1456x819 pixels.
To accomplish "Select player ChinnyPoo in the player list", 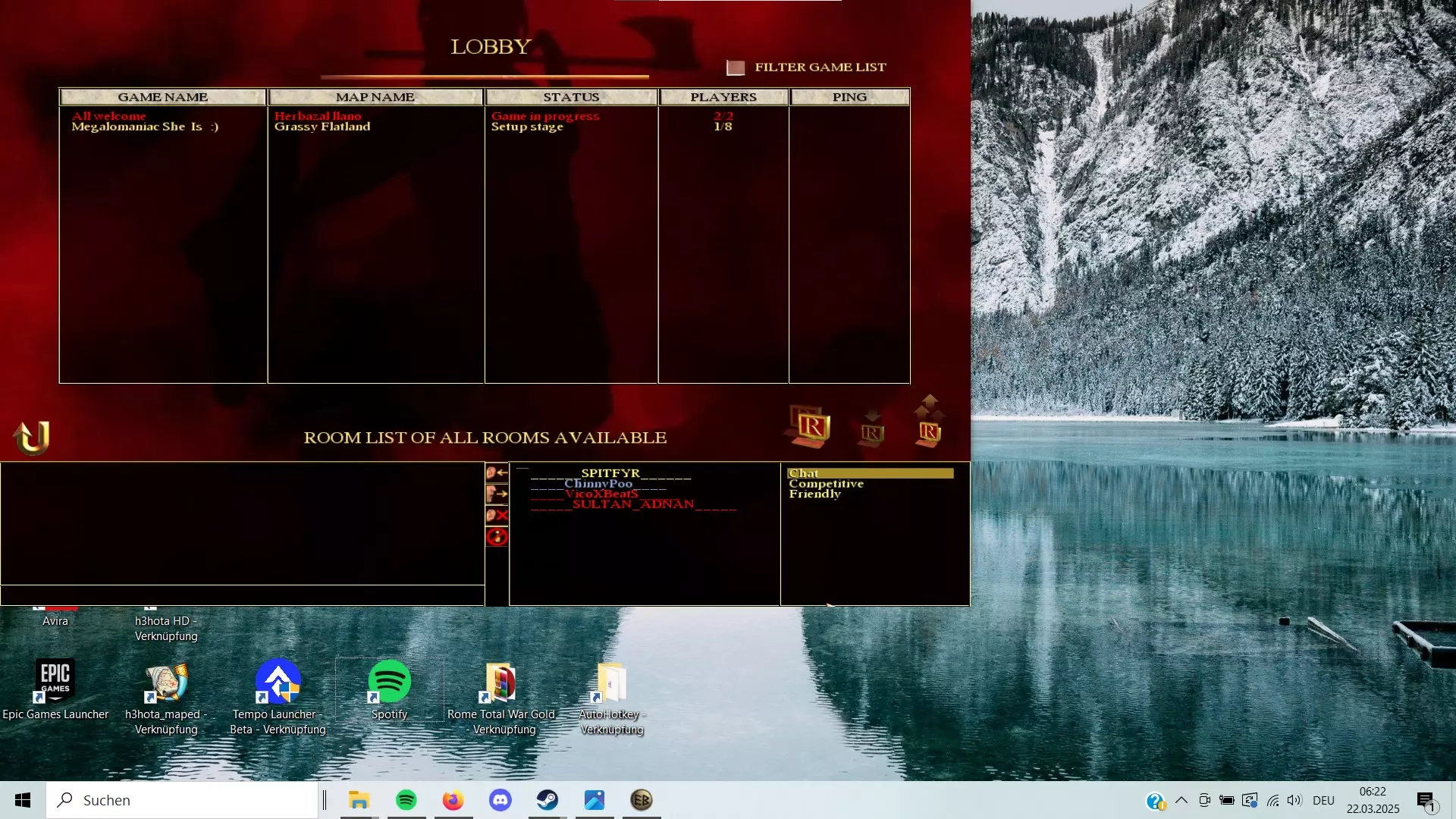I will tap(598, 484).
